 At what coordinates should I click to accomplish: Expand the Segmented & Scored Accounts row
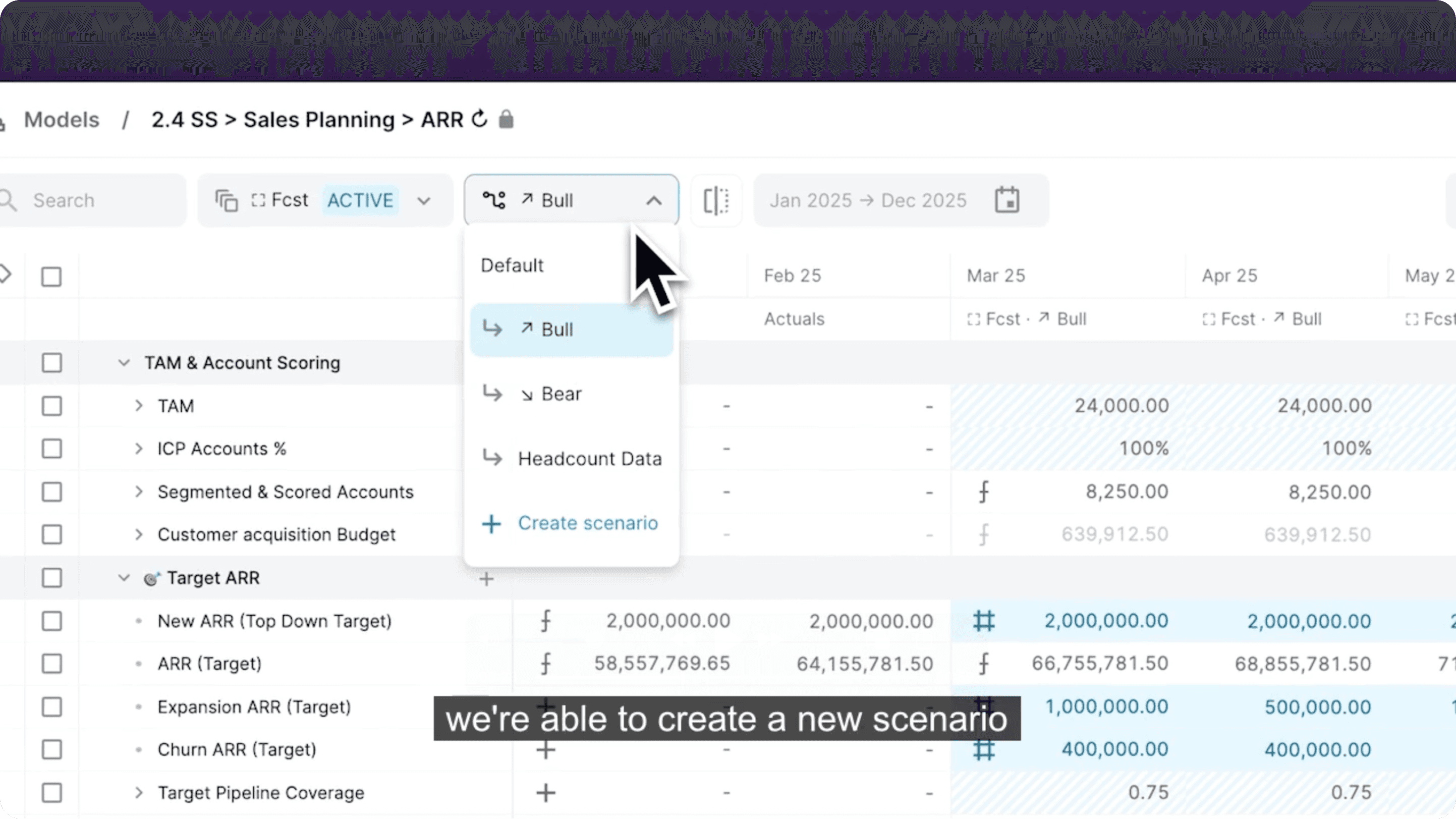coord(139,492)
